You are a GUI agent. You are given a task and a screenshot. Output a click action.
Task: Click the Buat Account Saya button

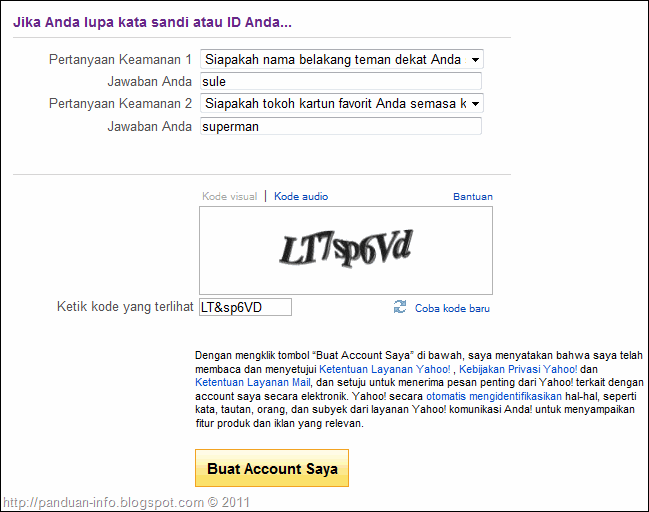[272, 468]
